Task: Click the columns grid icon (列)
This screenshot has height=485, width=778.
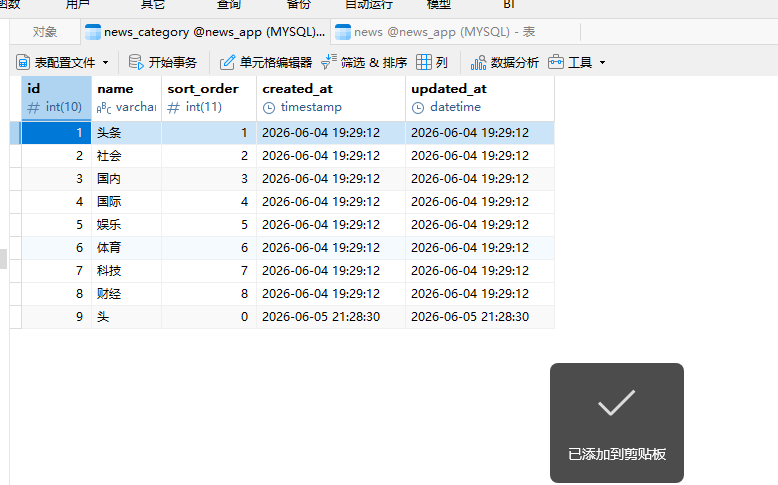Action: tap(424, 62)
